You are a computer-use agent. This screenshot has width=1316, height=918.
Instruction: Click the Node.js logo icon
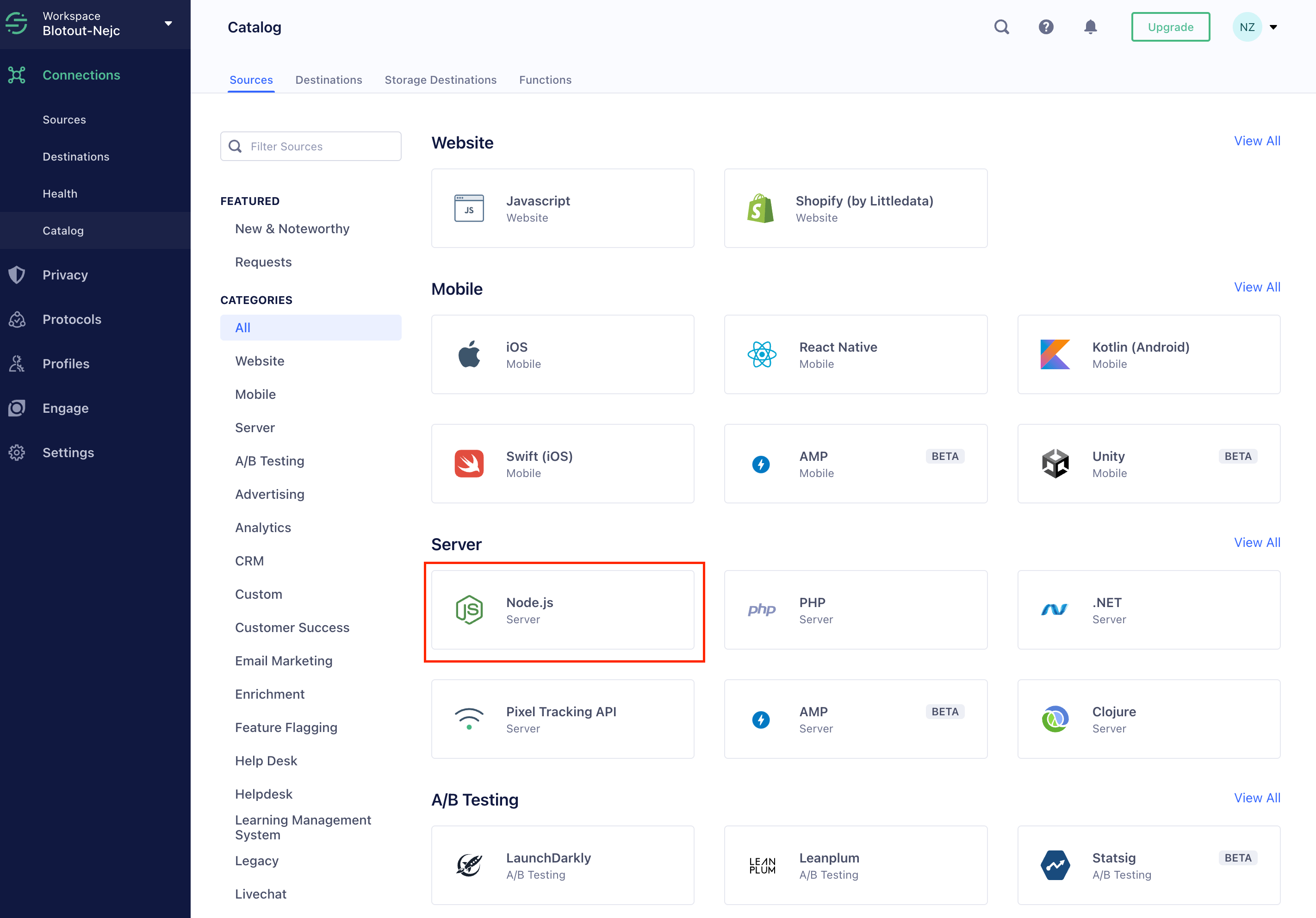click(469, 610)
